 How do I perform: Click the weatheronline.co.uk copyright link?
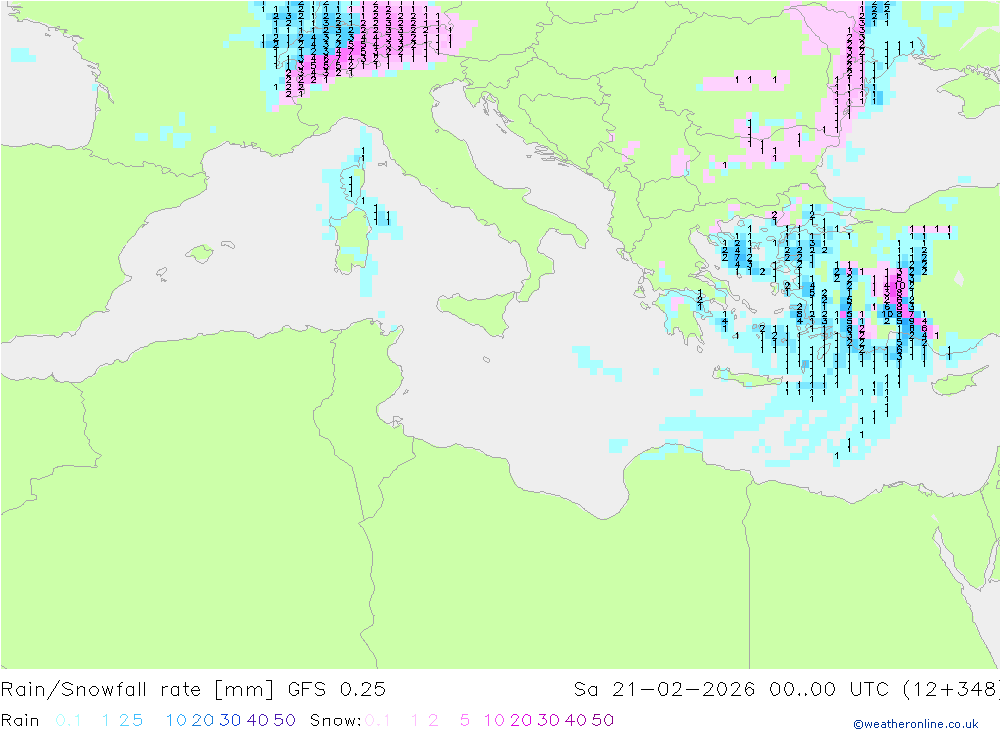pyautogui.click(x=916, y=724)
